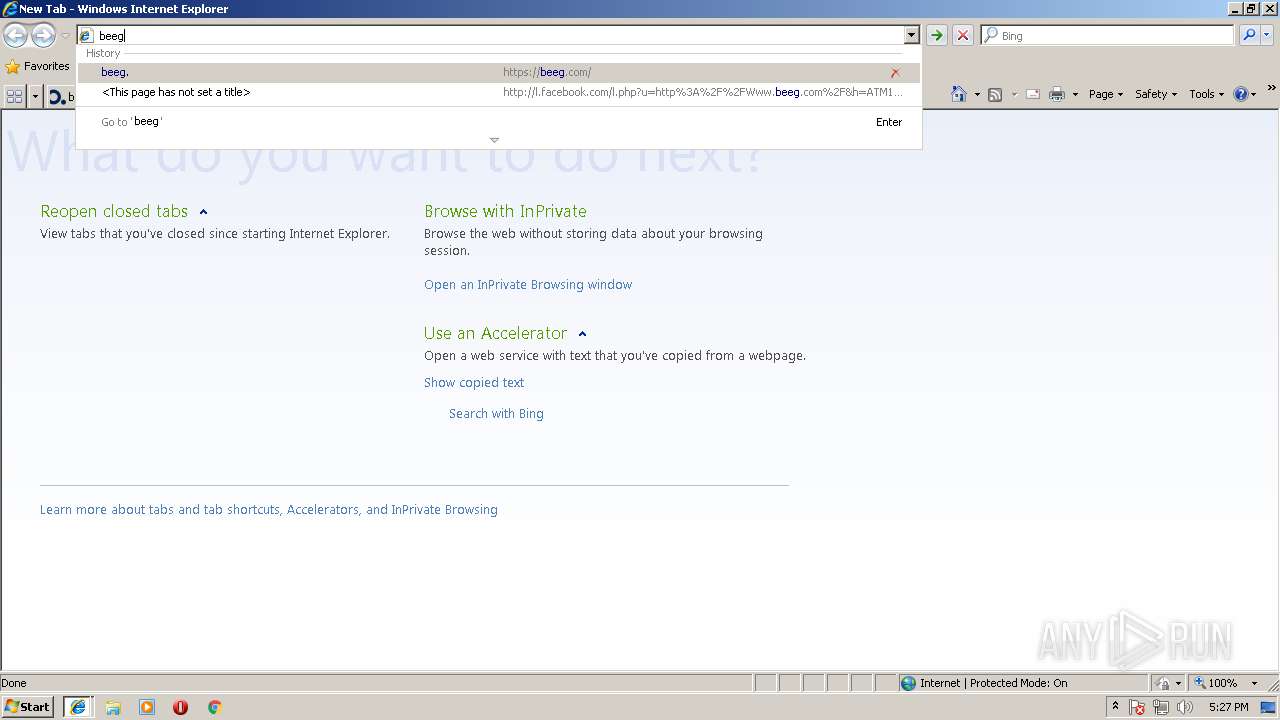Click the Go to 'beeg' row
This screenshot has width=1280, height=720.
click(x=498, y=122)
